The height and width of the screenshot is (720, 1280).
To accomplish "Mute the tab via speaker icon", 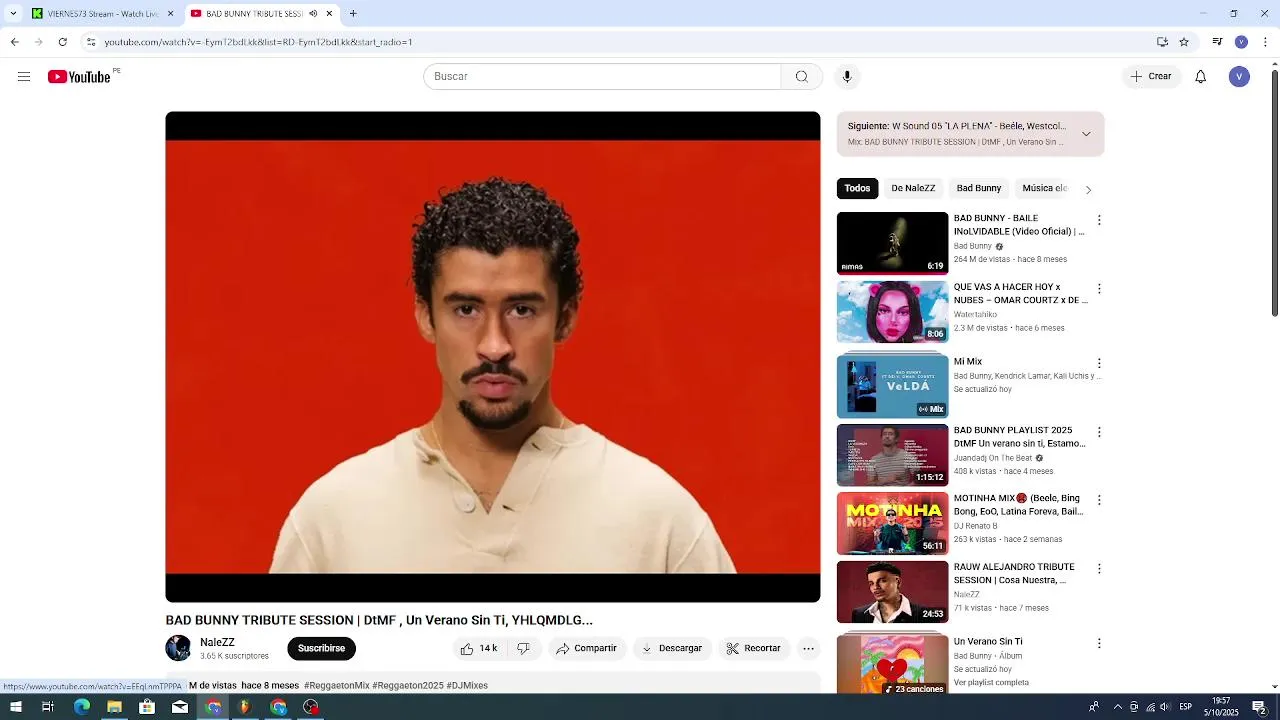I will point(313,14).
